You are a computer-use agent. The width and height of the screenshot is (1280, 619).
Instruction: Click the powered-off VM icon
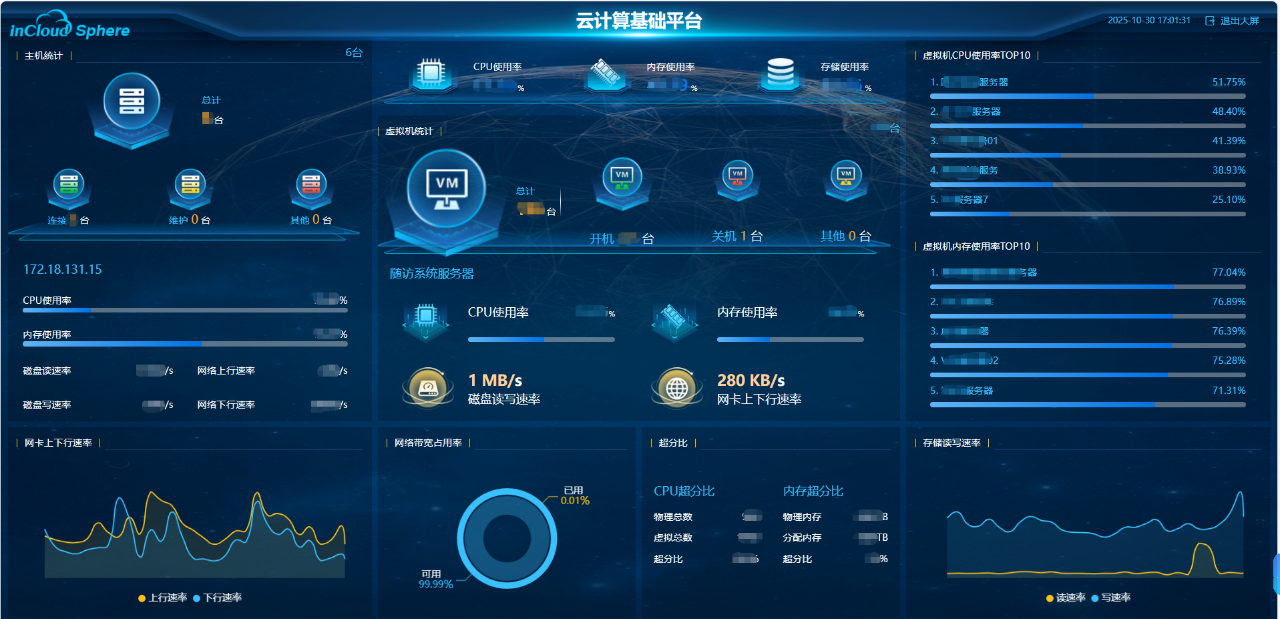click(x=737, y=177)
